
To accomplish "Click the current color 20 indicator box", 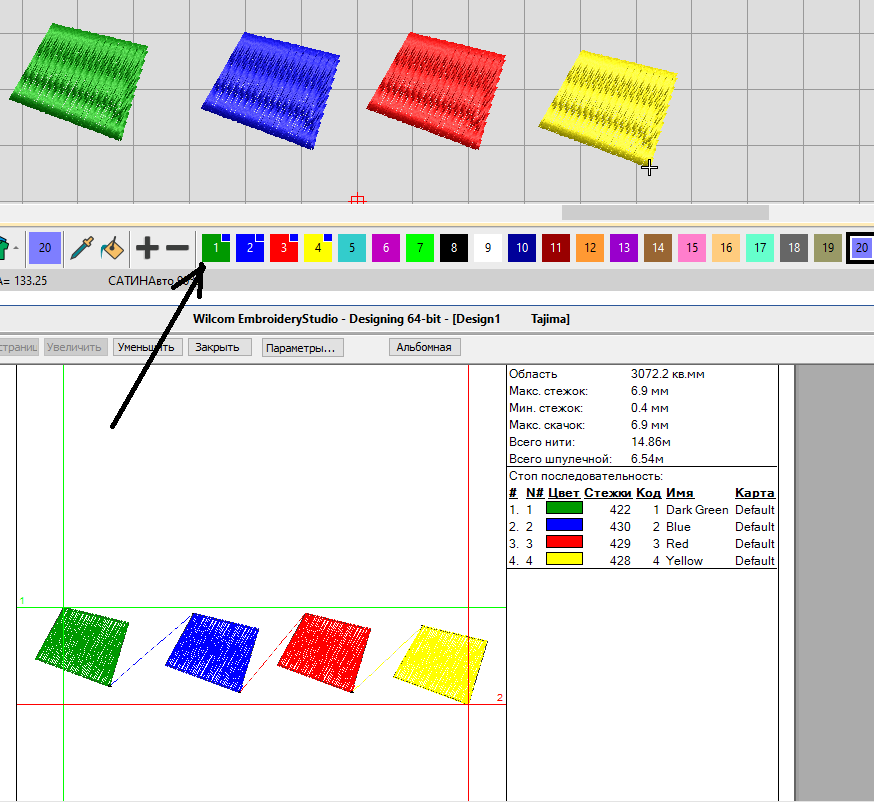I will tap(43, 247).
